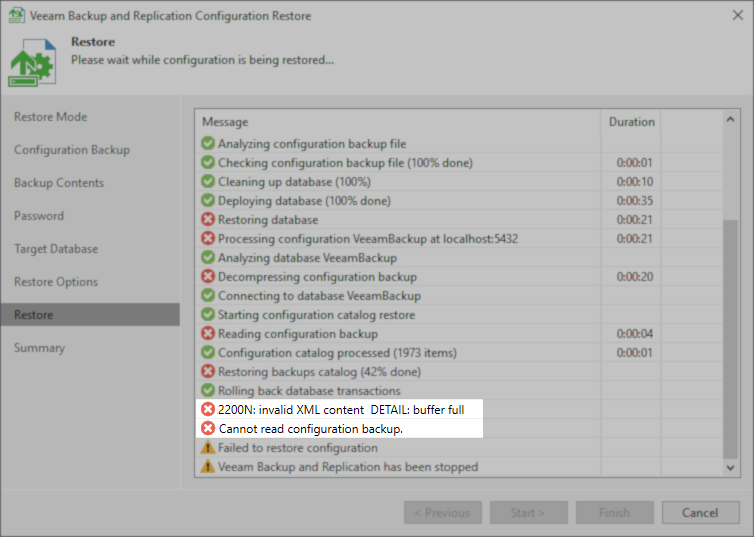Click the large restore configuration header icon

[x=32, y=62]
